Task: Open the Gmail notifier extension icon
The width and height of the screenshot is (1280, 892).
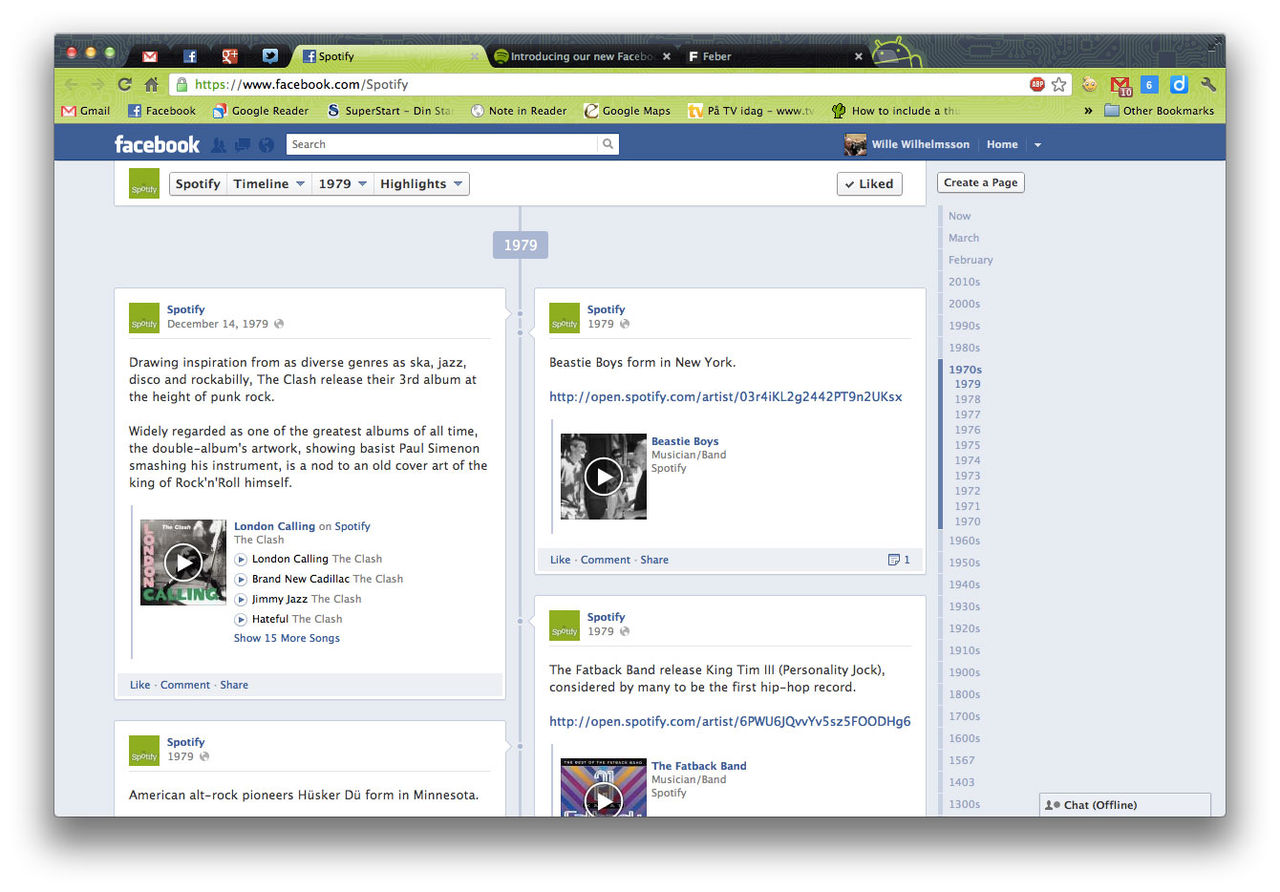Action: click(x=1121, y=85)
